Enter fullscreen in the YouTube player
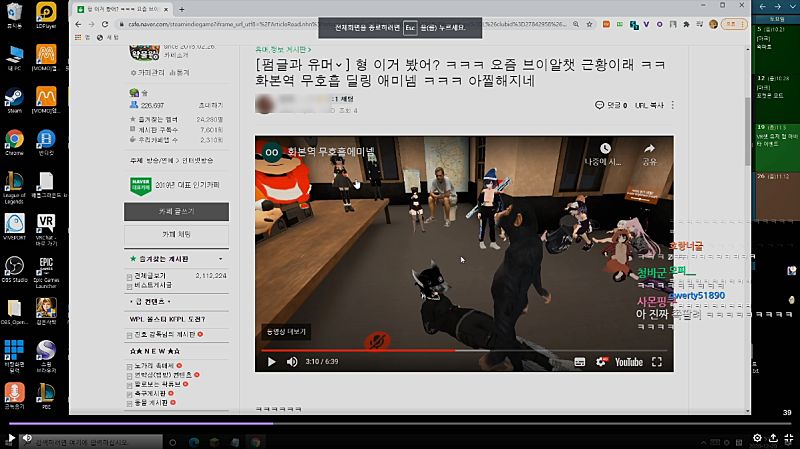 pos(657,362)
